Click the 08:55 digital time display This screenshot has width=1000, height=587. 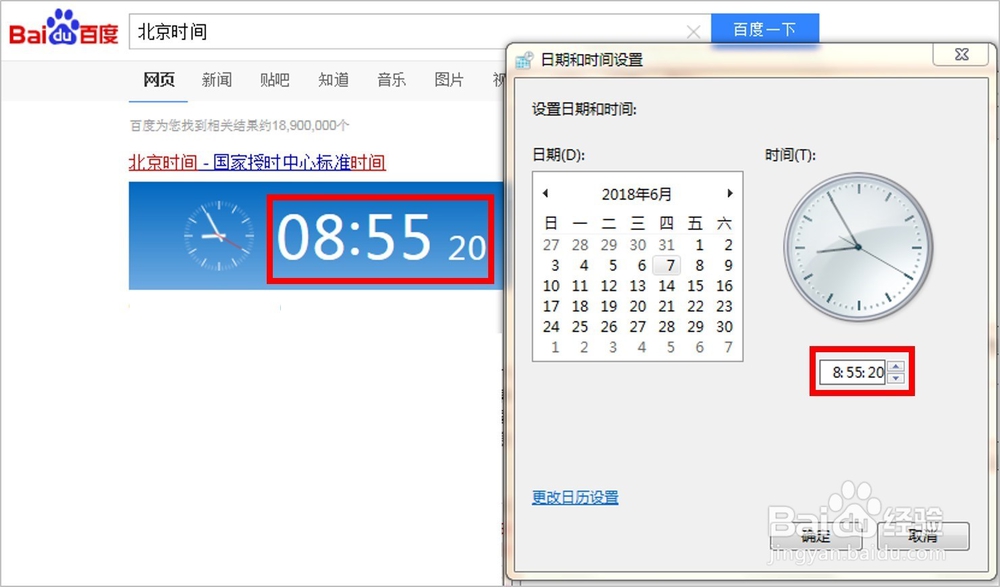click(x=354, y=237)
